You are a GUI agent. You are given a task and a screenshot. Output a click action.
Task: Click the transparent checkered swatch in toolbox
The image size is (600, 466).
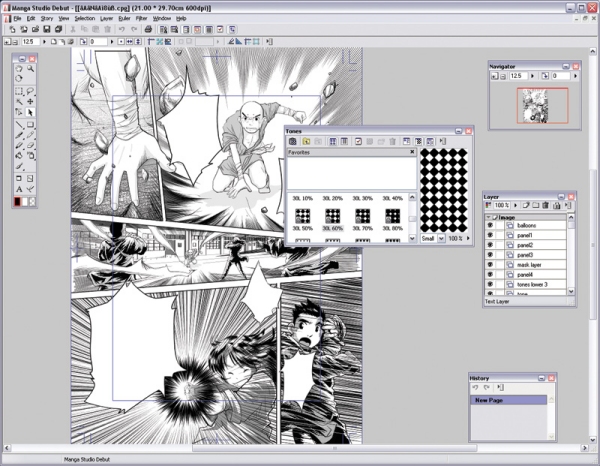(32, 201)
